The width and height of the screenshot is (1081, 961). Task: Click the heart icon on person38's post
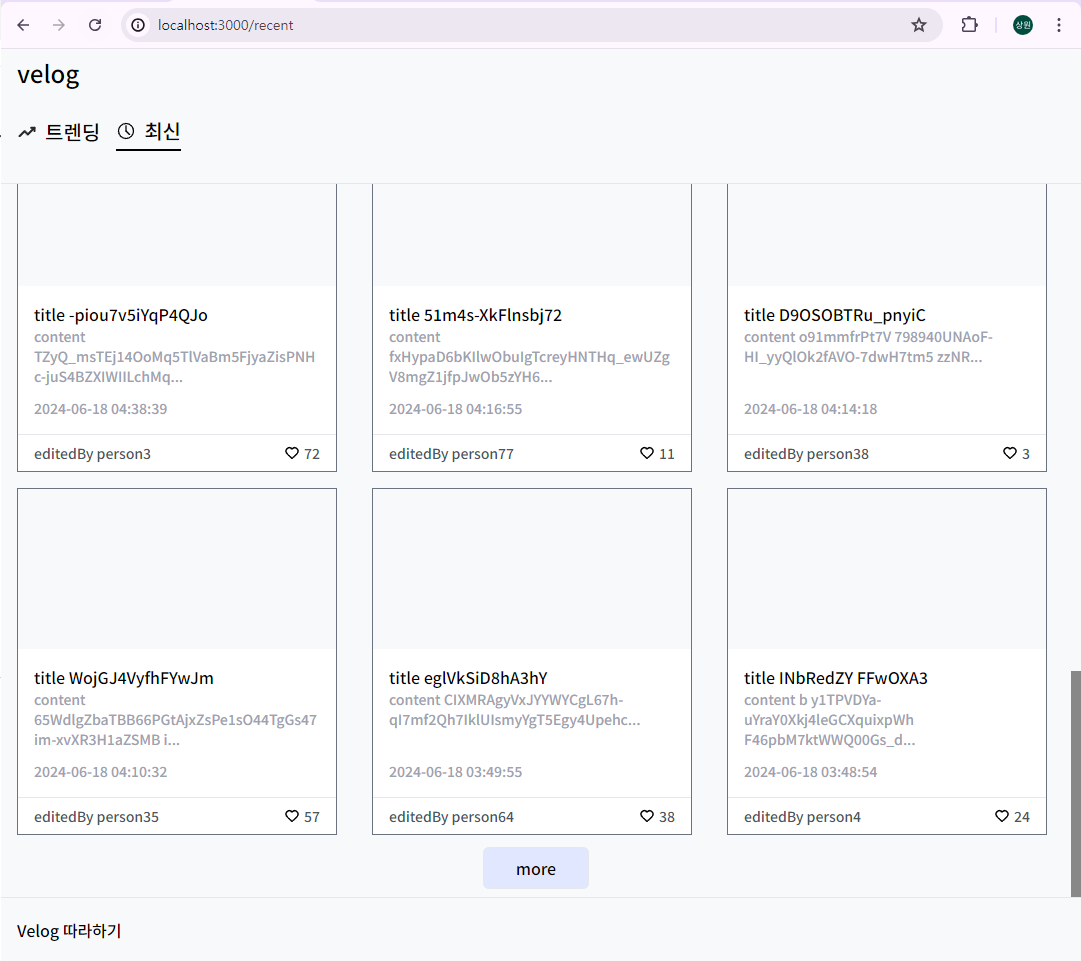tap(1010, 453)
